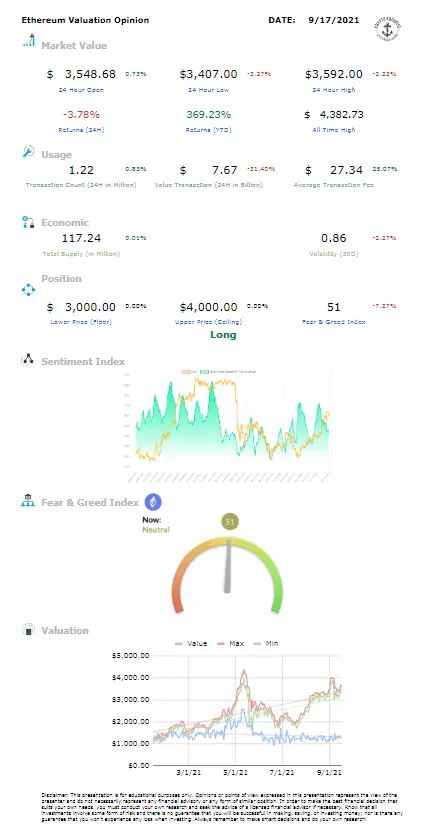Click the 27.34 average fee value

coord(347,170)
